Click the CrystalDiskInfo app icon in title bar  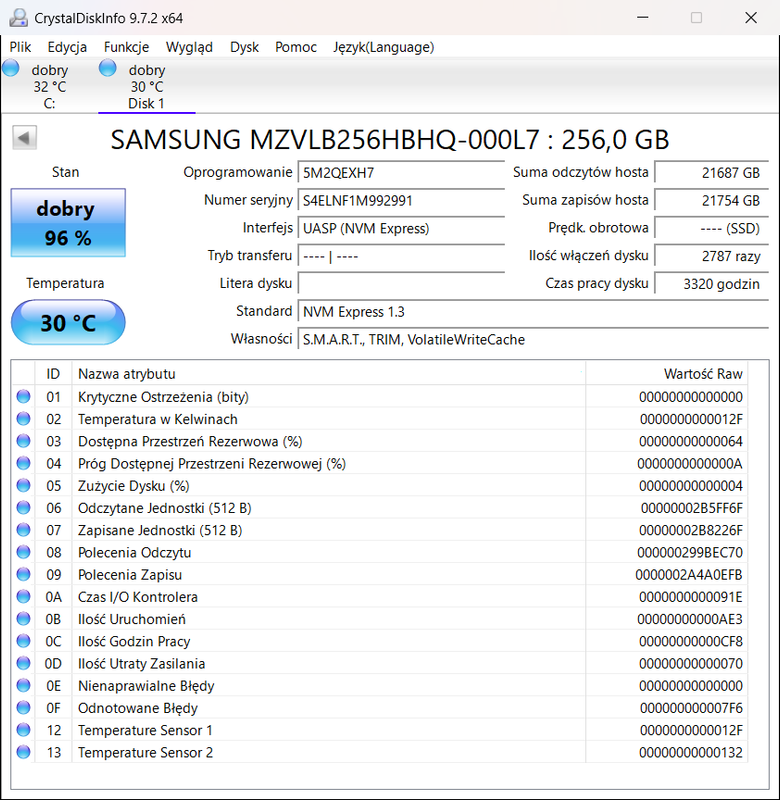tap(18, 18)
